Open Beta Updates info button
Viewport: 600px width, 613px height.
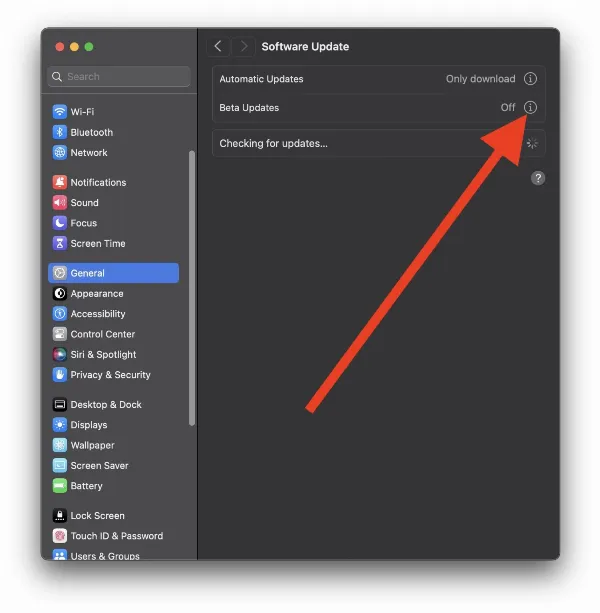(530, 107)
